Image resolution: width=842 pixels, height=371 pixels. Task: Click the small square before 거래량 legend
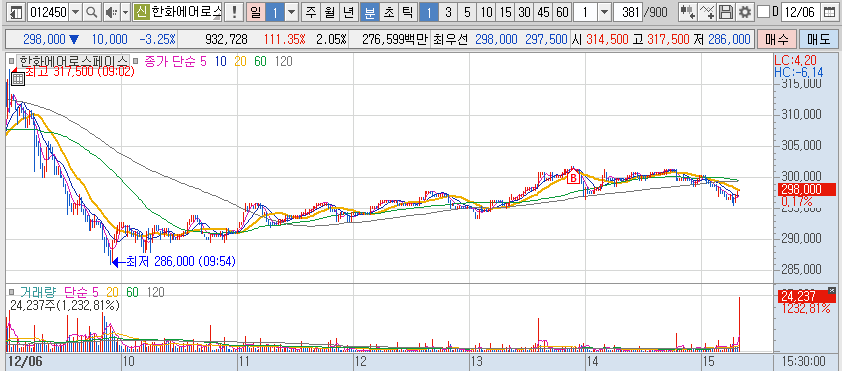point(11,292)
